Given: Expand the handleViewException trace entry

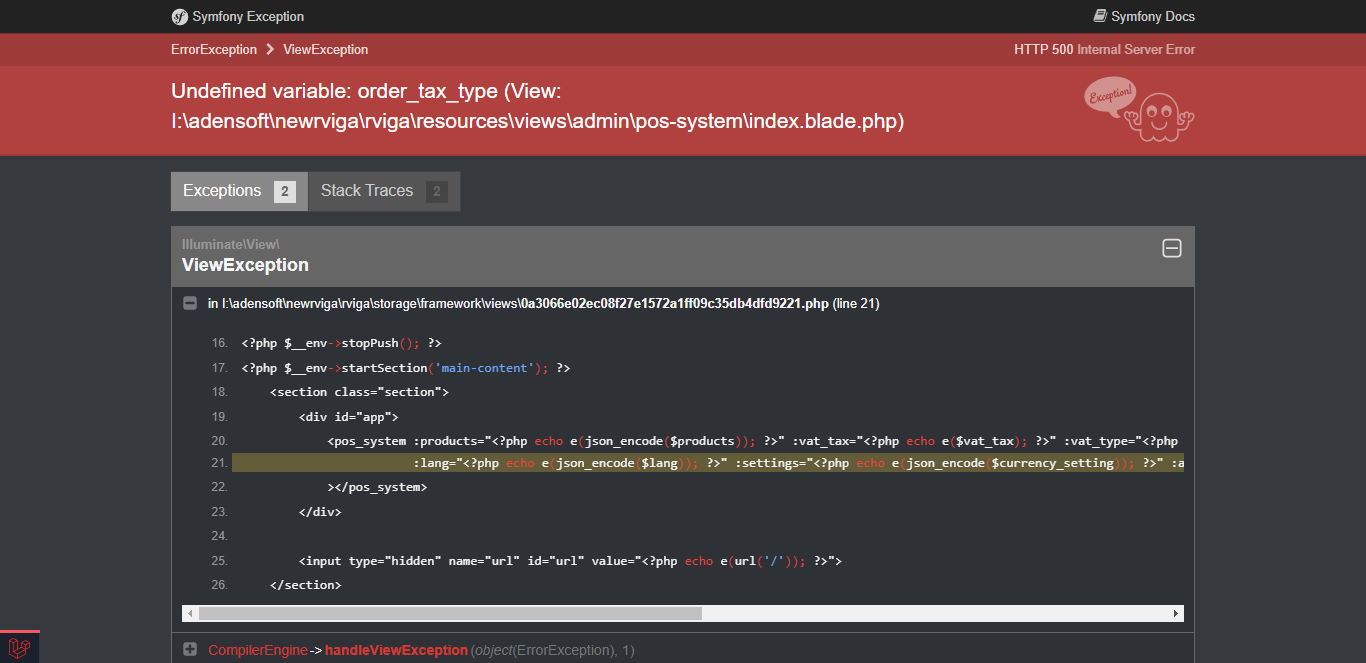Looking at the screenshot, I should (x=190, y=650).
